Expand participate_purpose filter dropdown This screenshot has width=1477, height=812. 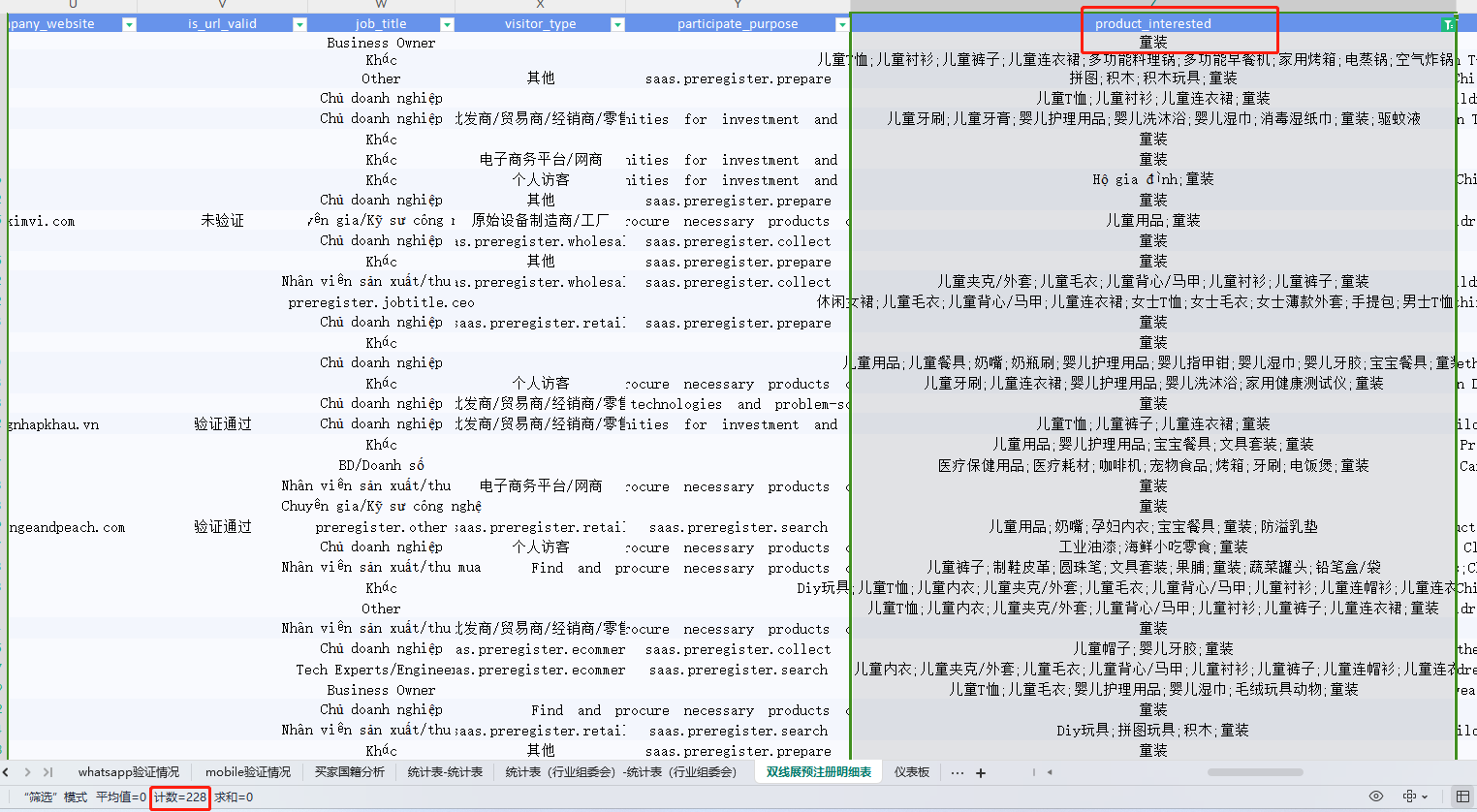[x=841, y=24]
